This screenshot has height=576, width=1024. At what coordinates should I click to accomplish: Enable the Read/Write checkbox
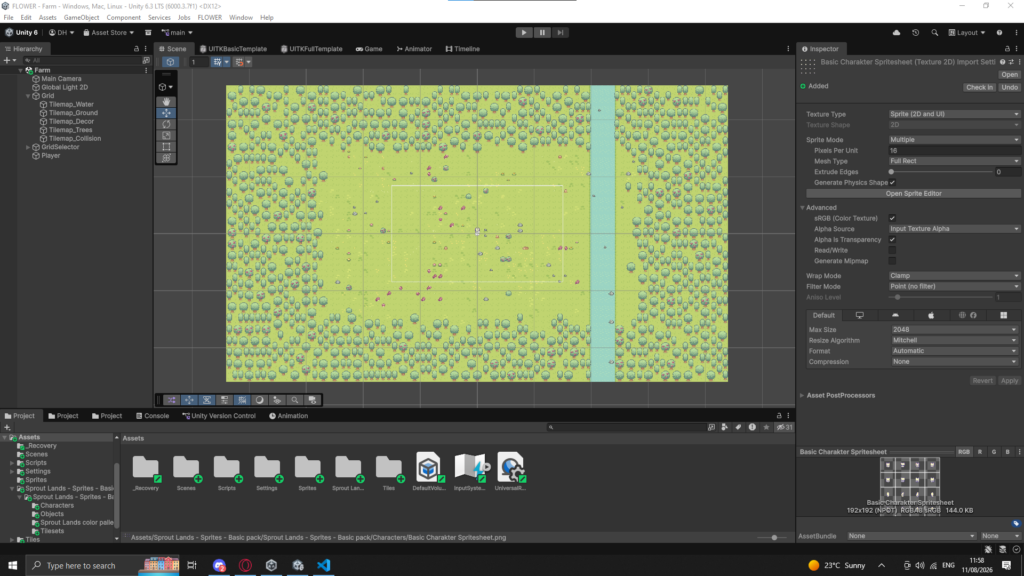(x=892, y=250)
